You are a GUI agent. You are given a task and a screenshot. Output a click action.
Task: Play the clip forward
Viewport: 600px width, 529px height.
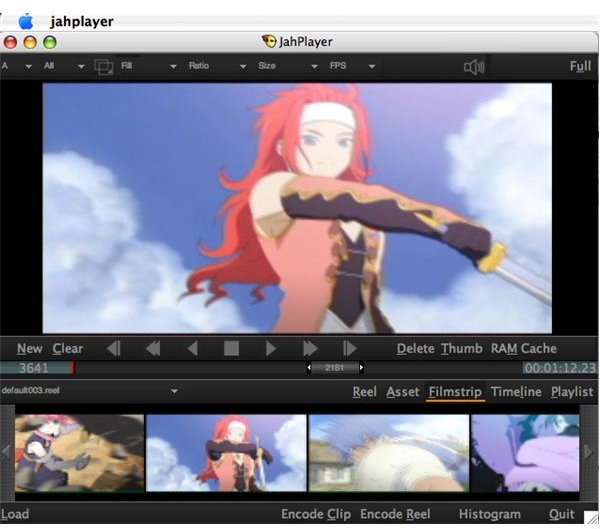point(271,349)
